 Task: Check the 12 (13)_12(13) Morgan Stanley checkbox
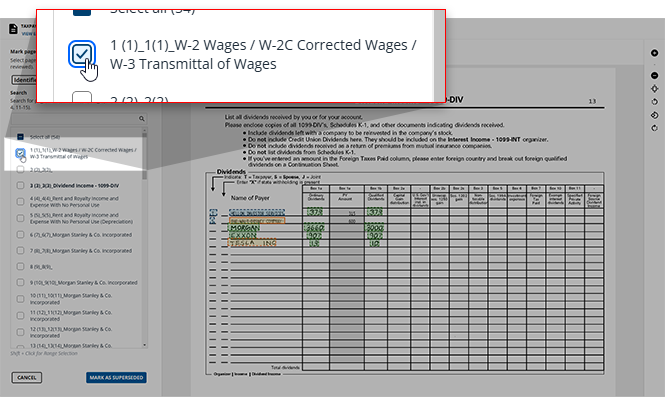point(20,332)
